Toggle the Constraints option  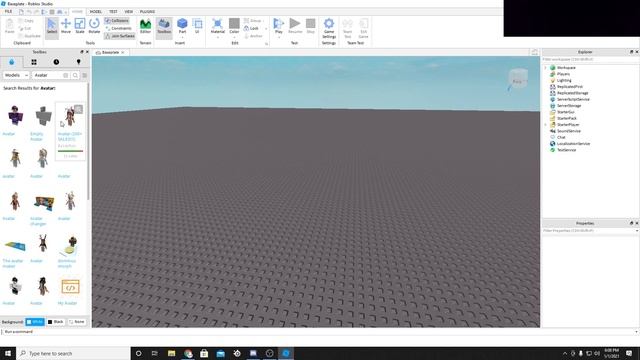pos(119,28)
